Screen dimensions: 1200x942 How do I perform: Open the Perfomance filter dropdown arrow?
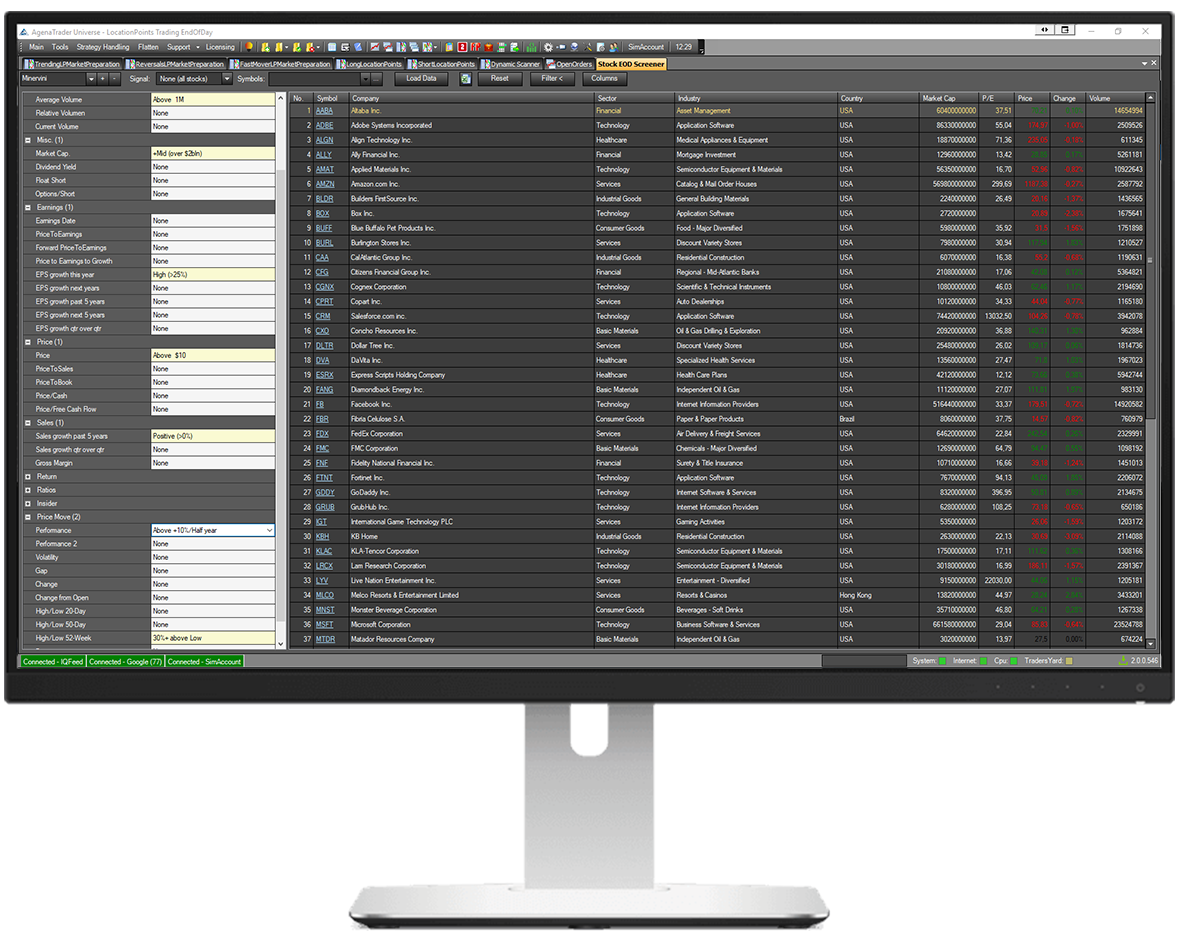(x=268, y=531)
